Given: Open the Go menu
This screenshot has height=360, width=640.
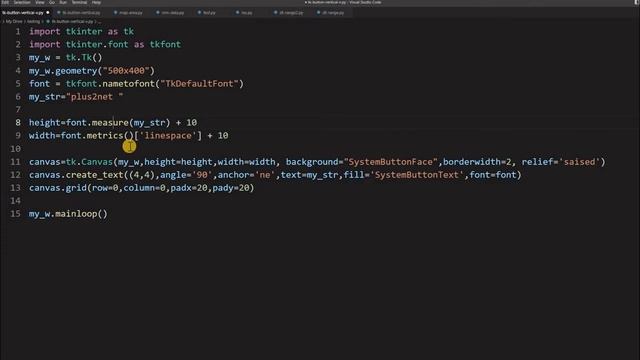Looking at the screenshot, I should click(52, 2).
